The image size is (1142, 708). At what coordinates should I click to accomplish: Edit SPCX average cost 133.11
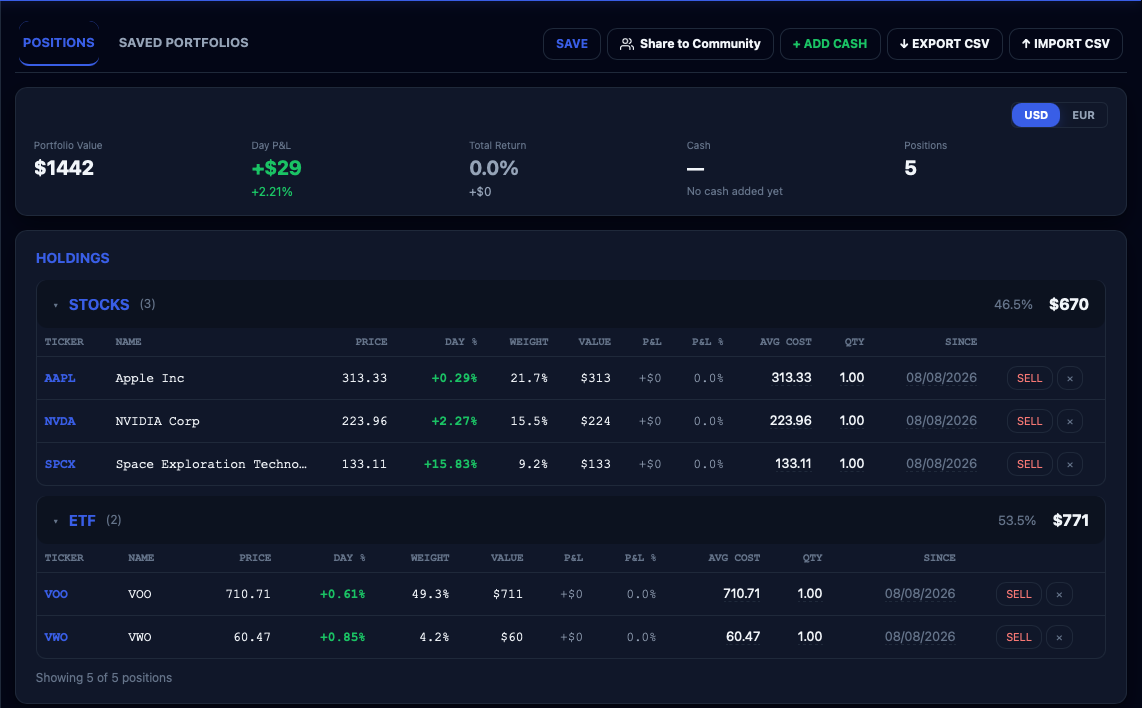point(793,464)
